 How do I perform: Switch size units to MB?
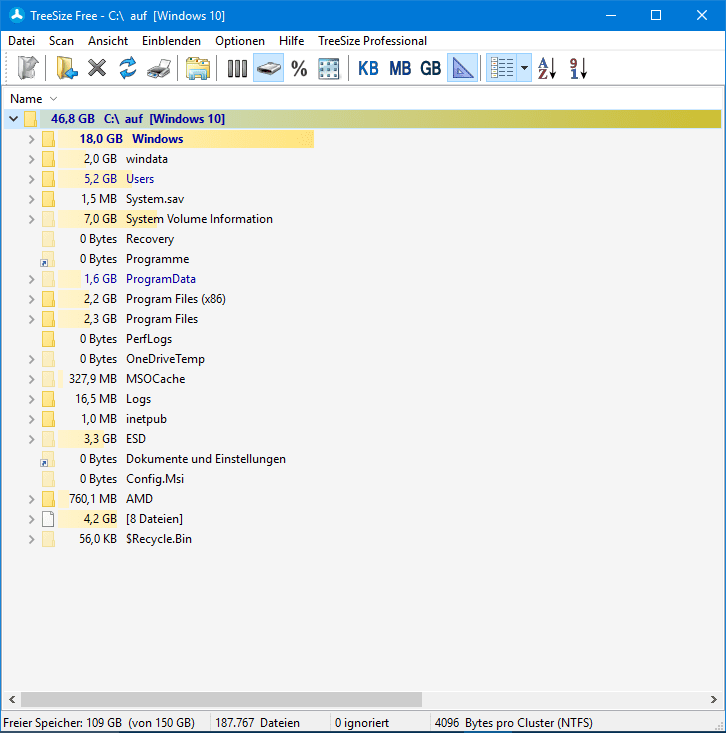pos(400,68)
